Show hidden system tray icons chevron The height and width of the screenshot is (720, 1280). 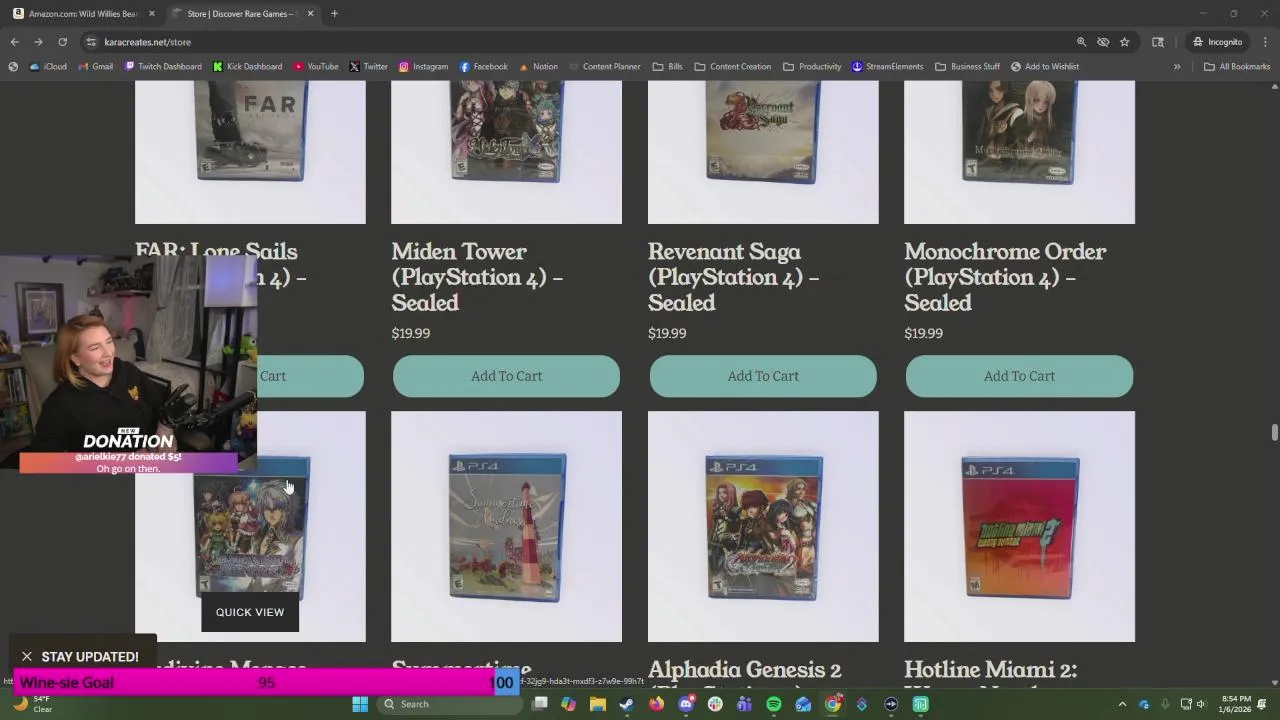[x=1122, y=704]
